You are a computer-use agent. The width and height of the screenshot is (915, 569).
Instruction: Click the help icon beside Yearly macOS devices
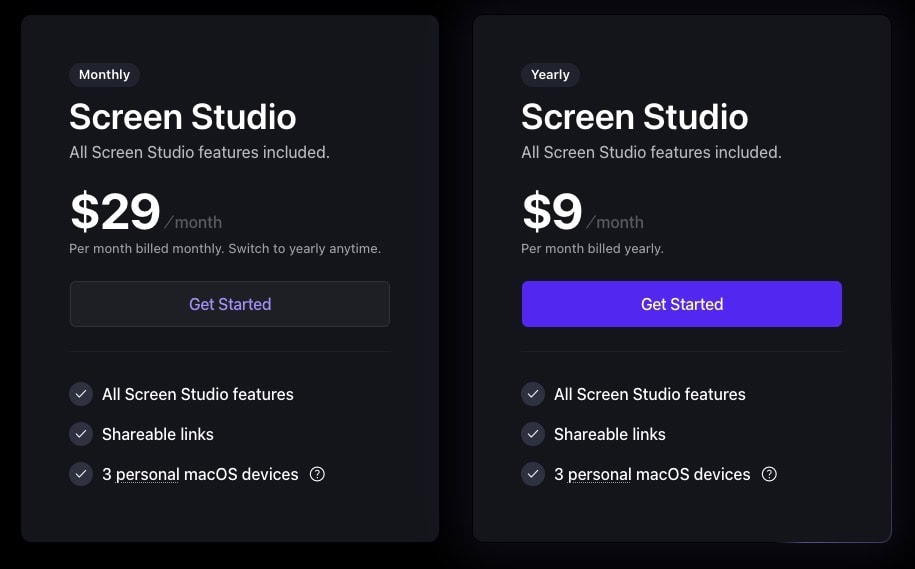point(769,474)
